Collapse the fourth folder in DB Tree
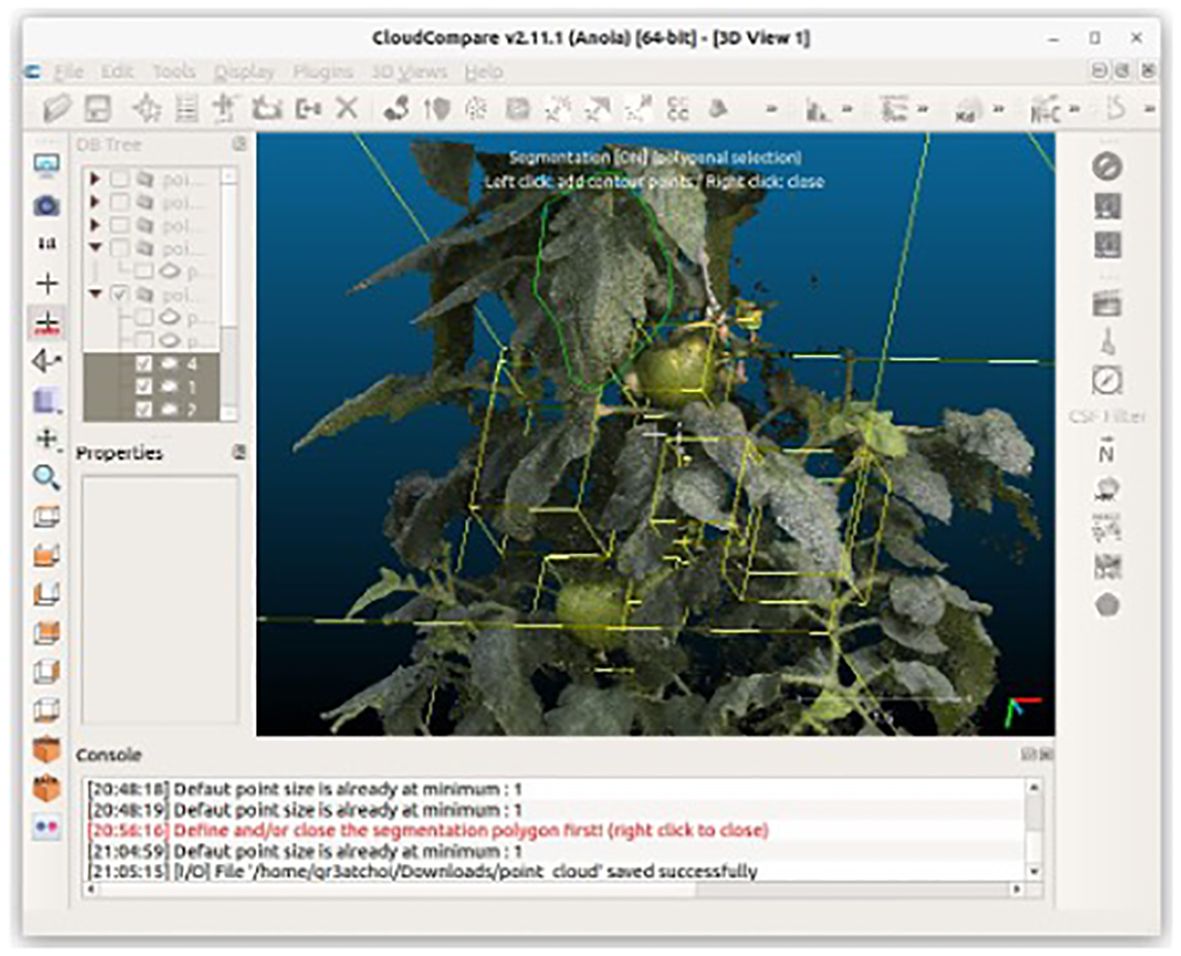The image size is (1181, 956). pos(95,247)
